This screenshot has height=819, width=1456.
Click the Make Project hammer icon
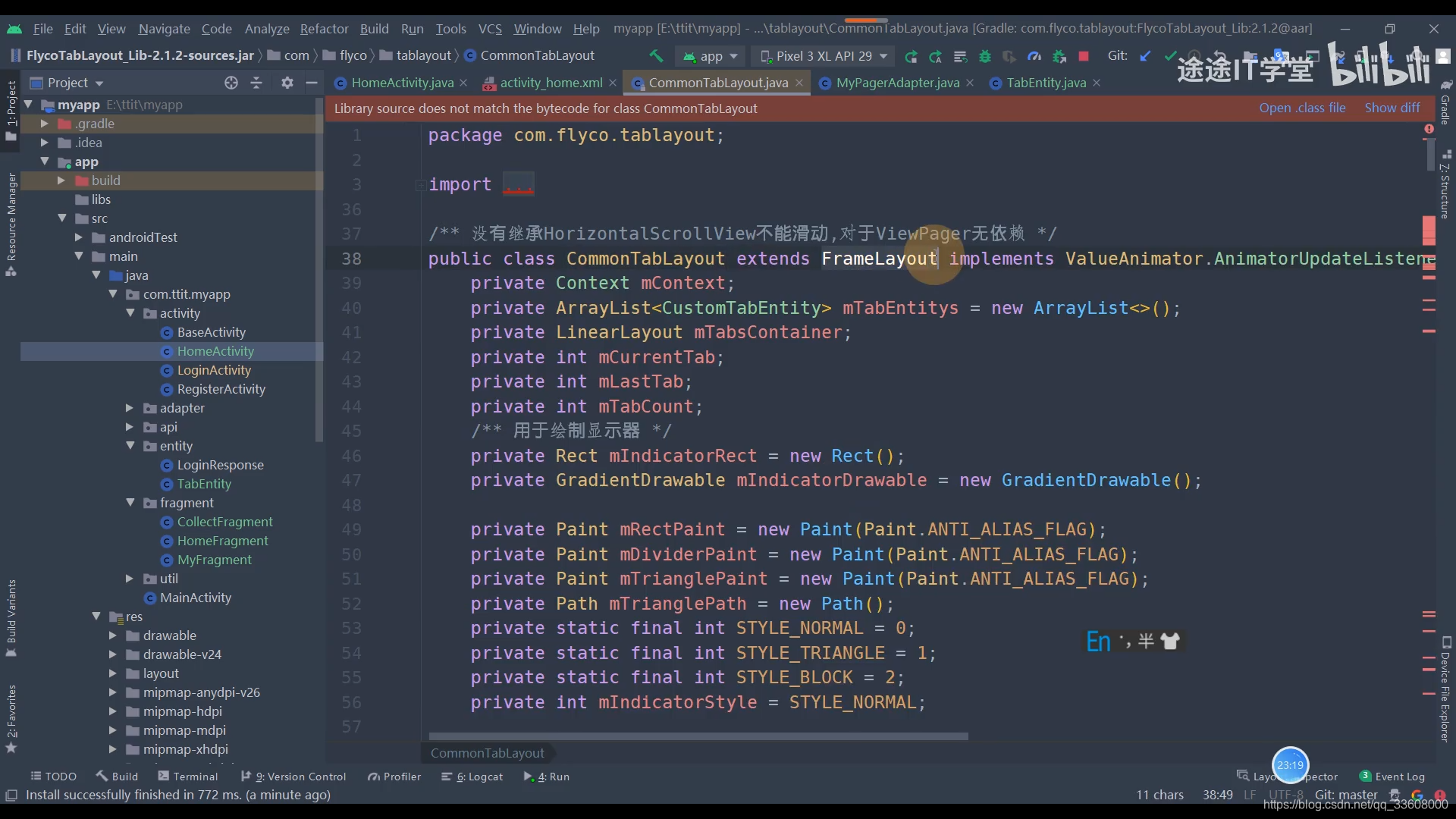[x=656, y=55]
